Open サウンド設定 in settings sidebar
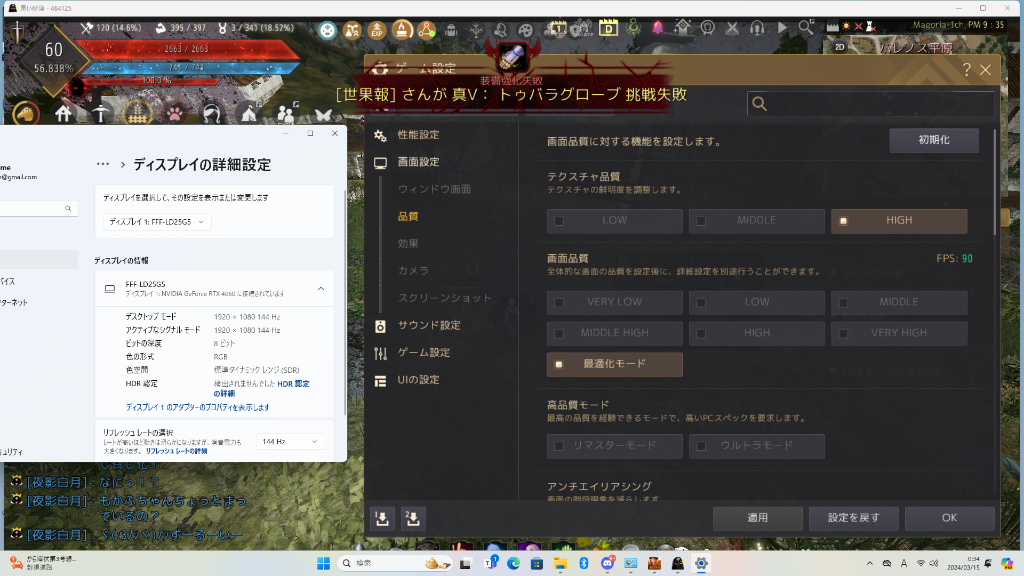The image size is (1024, 576). [x=428, y=325]
